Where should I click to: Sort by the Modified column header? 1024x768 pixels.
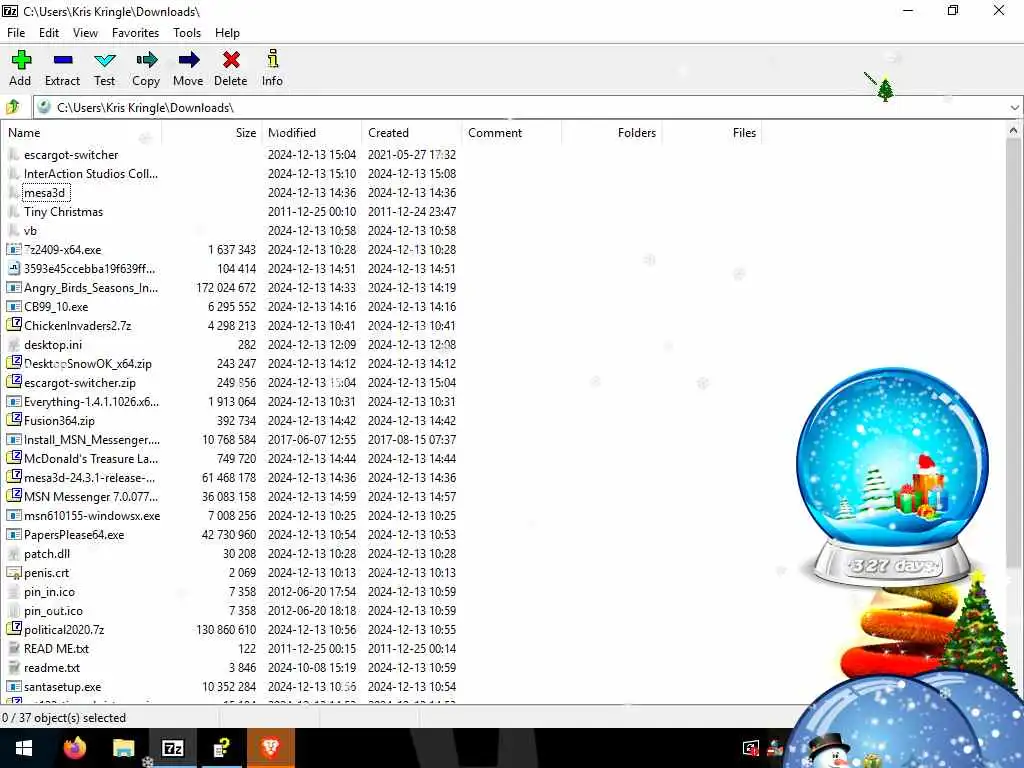[x=312, y=133]
